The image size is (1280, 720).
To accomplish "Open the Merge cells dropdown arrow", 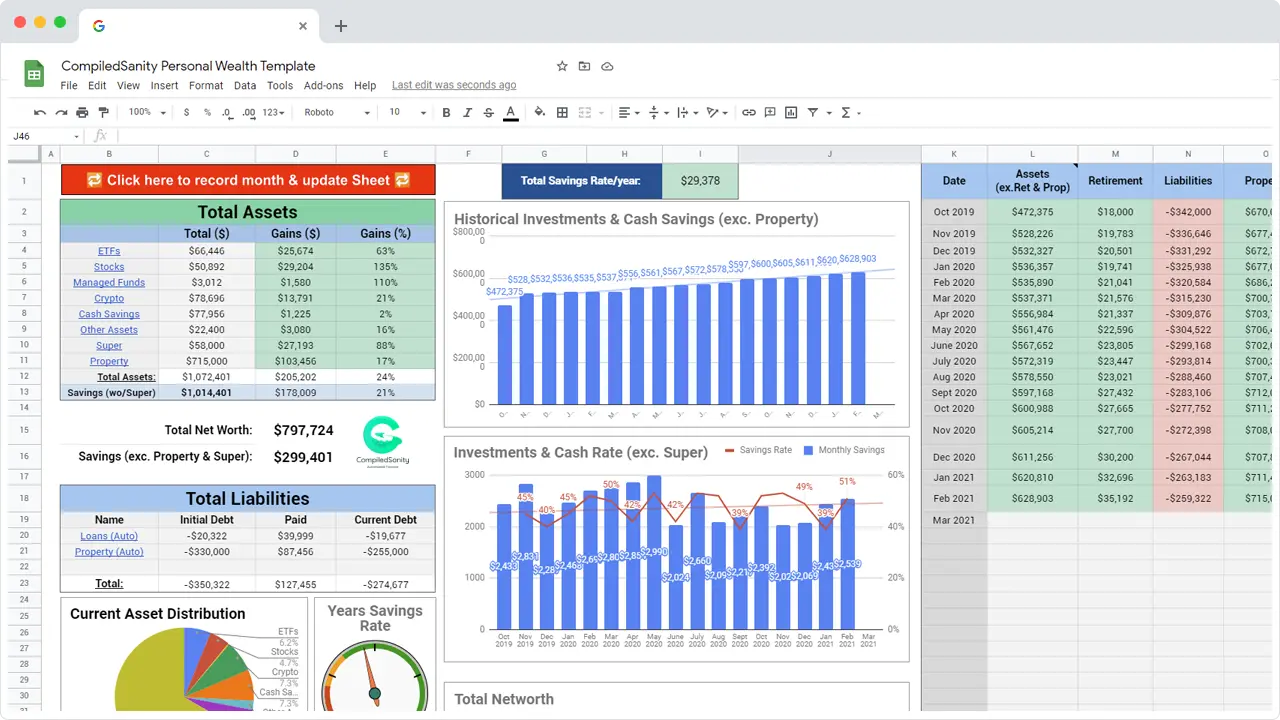I will tap(602, 114).
